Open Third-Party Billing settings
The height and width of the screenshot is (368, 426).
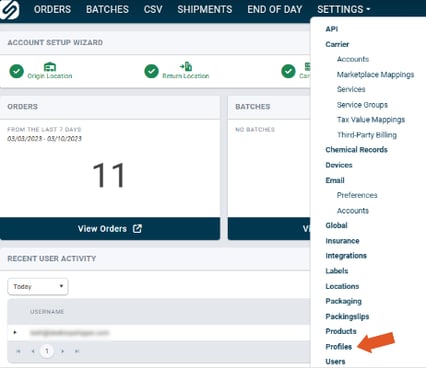tap(367, 135)
